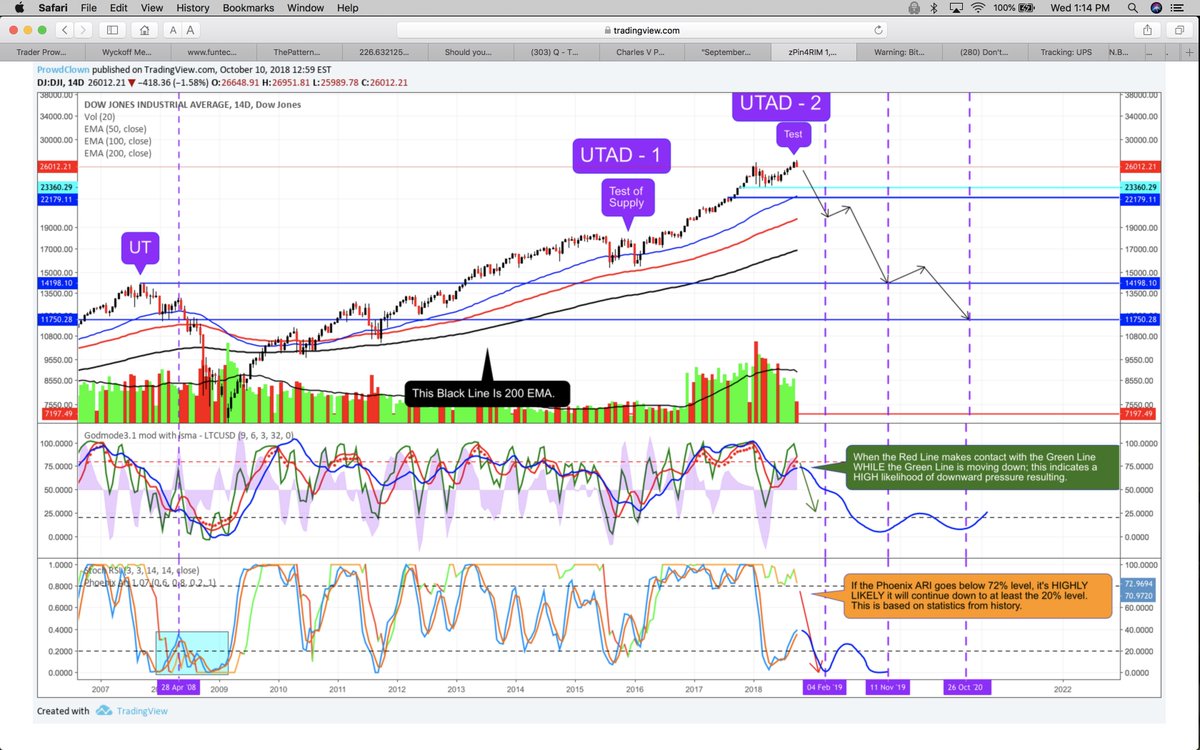Screen dimensions: 1200x750
Task: Add a new tab with plus button
Action: 1191,50
